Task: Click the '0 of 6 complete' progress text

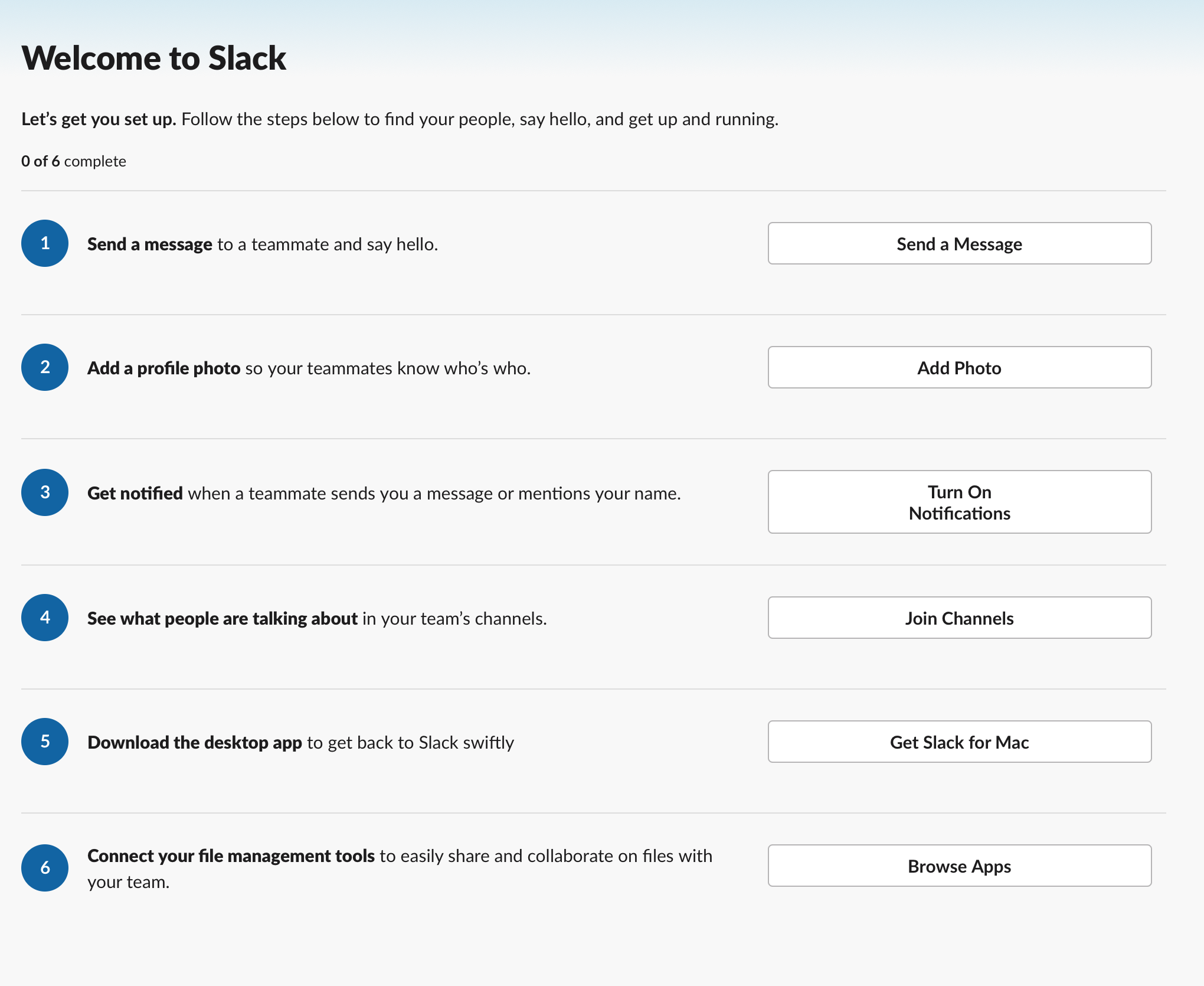Action: (x=74, y=161)
